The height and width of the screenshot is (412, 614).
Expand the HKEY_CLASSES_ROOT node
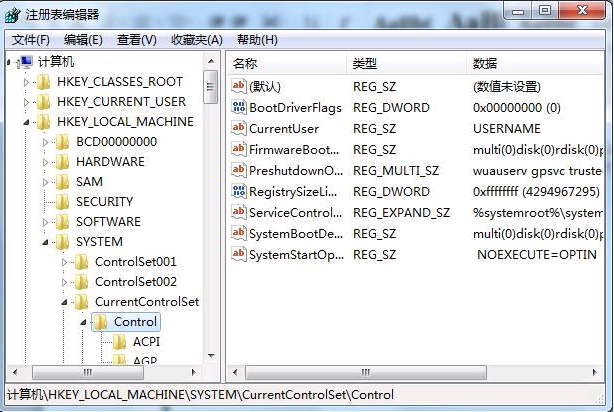pyautogui.click(x=26, y=82)
